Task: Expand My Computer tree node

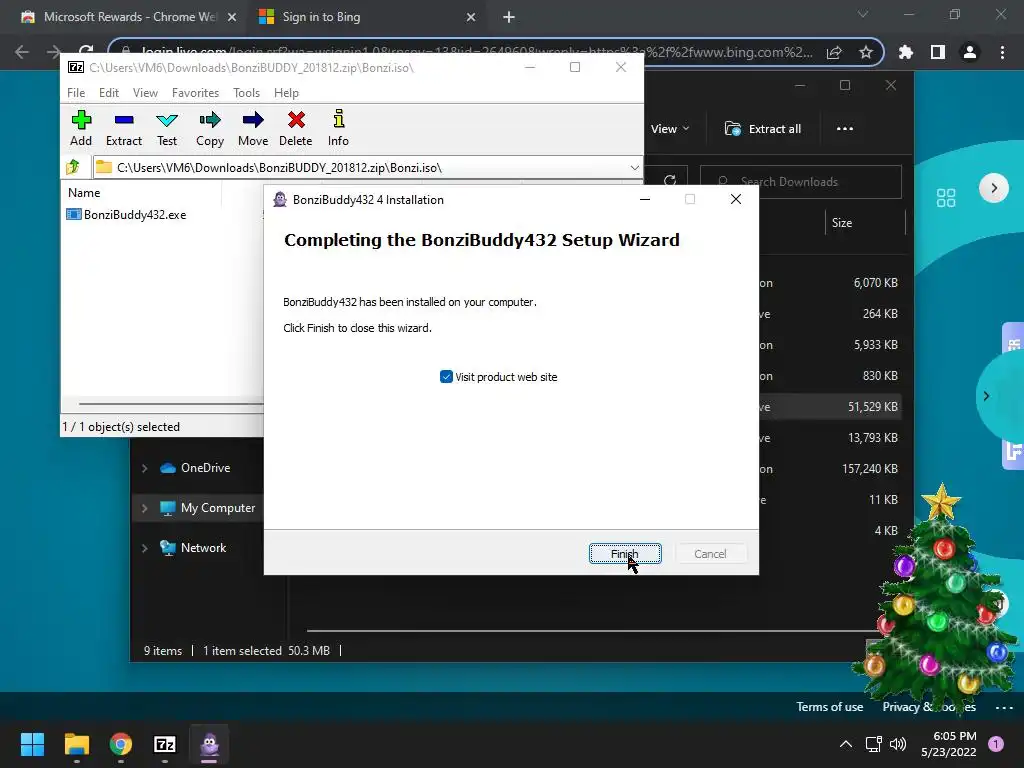Action: tap(144, 508)
